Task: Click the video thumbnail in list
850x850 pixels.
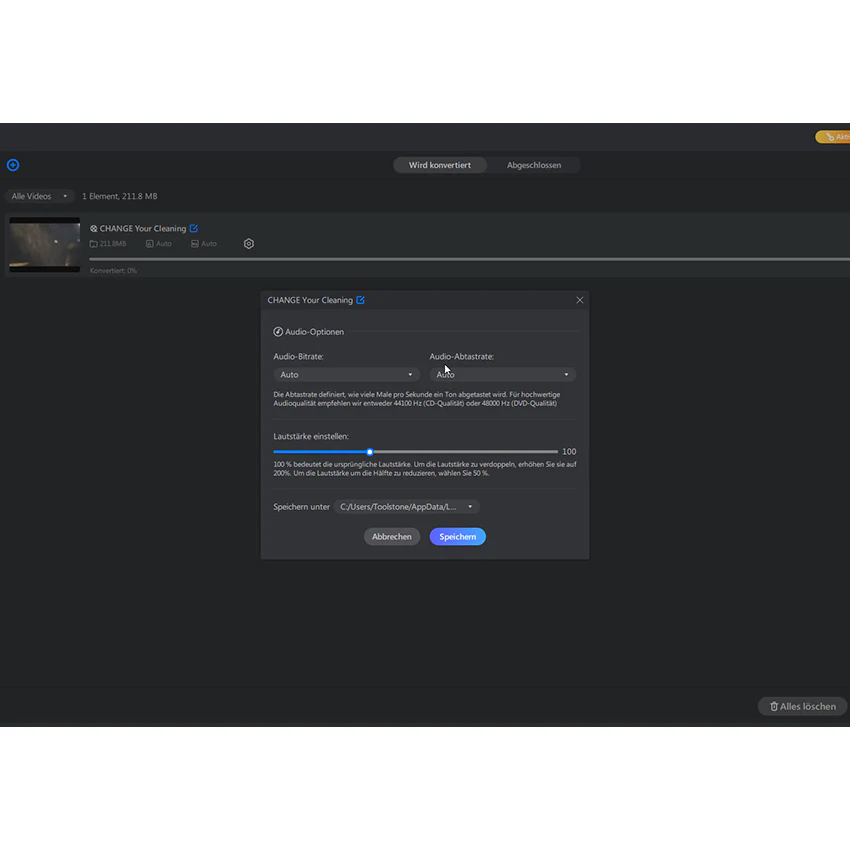Action: [44, 244]
